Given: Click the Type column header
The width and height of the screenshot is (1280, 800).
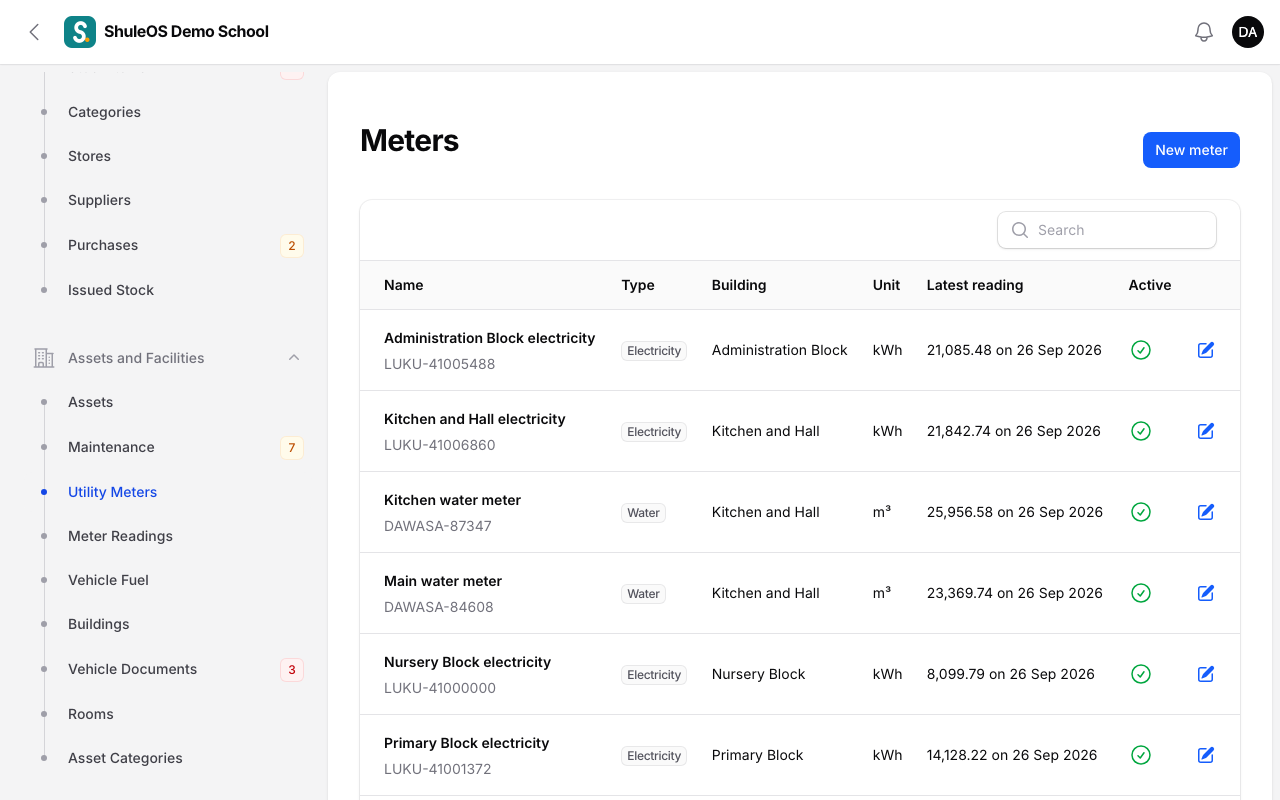Looking at the screenshot, I should tap(637, 285).
